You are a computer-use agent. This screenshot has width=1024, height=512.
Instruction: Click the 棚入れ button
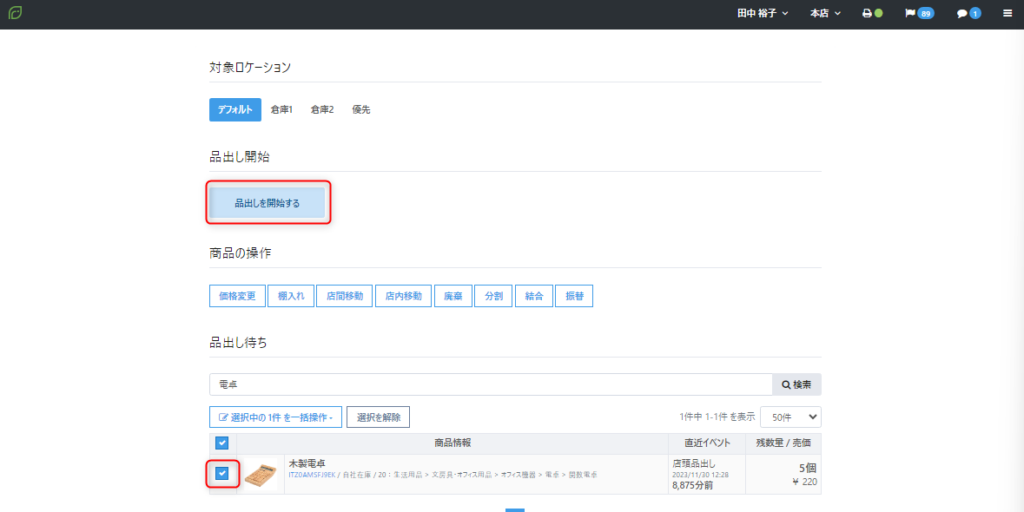[x=291, y=296]
